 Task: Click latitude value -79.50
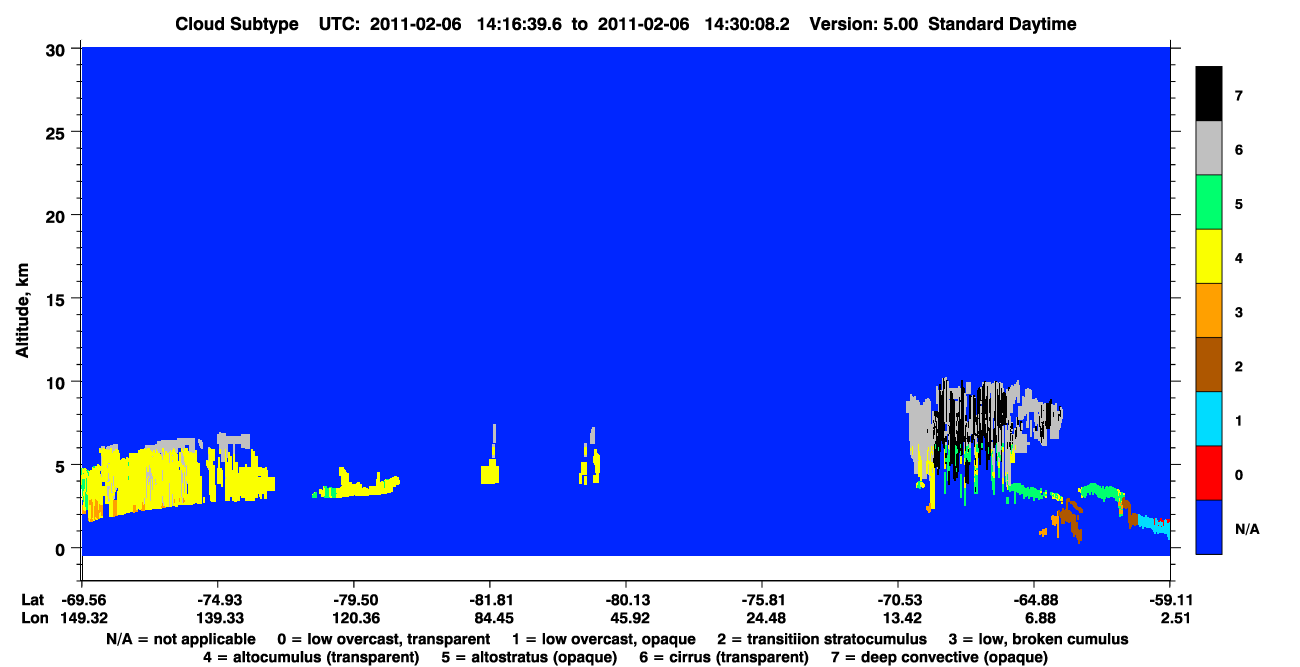pos(354,600)
